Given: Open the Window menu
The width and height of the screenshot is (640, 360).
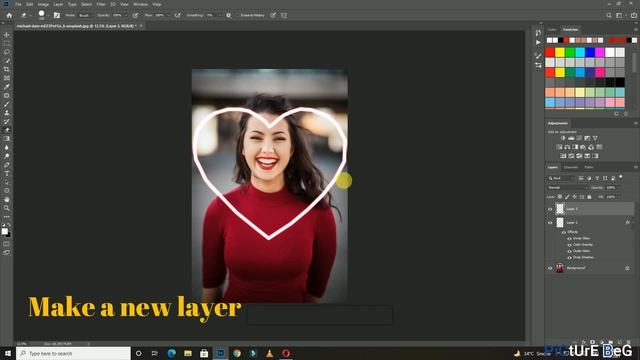Looking at the screenshot, I should point(140,4).
